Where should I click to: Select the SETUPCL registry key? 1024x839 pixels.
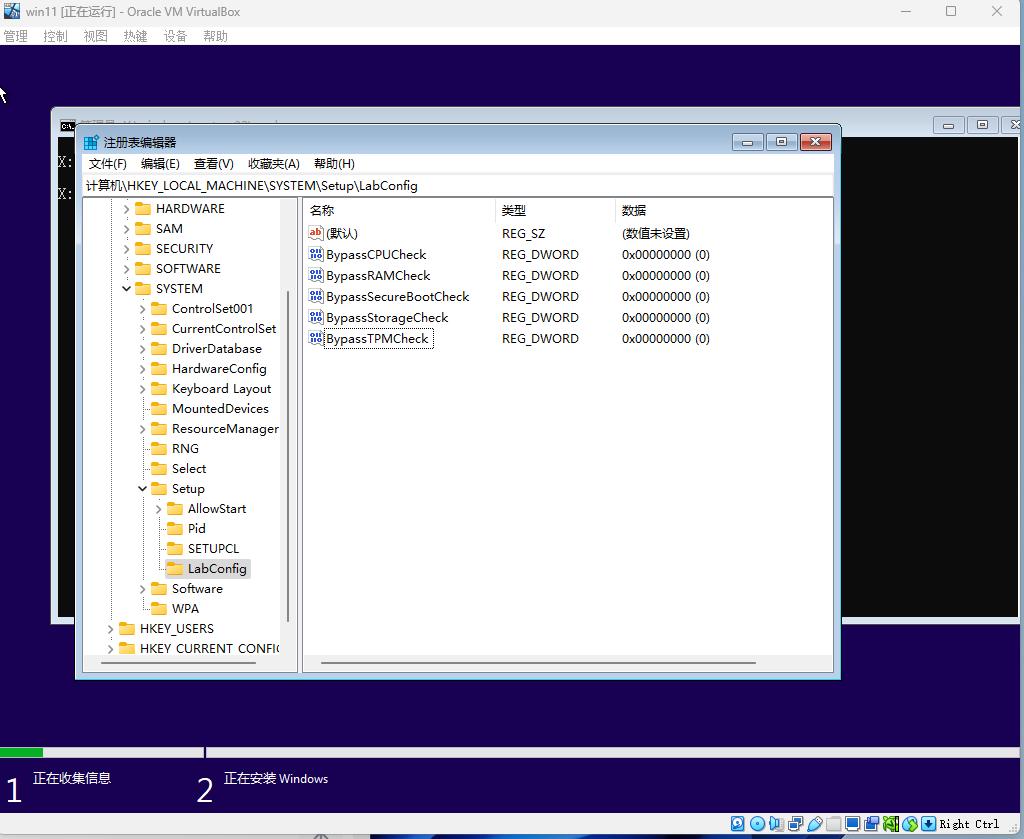(213, 549)
